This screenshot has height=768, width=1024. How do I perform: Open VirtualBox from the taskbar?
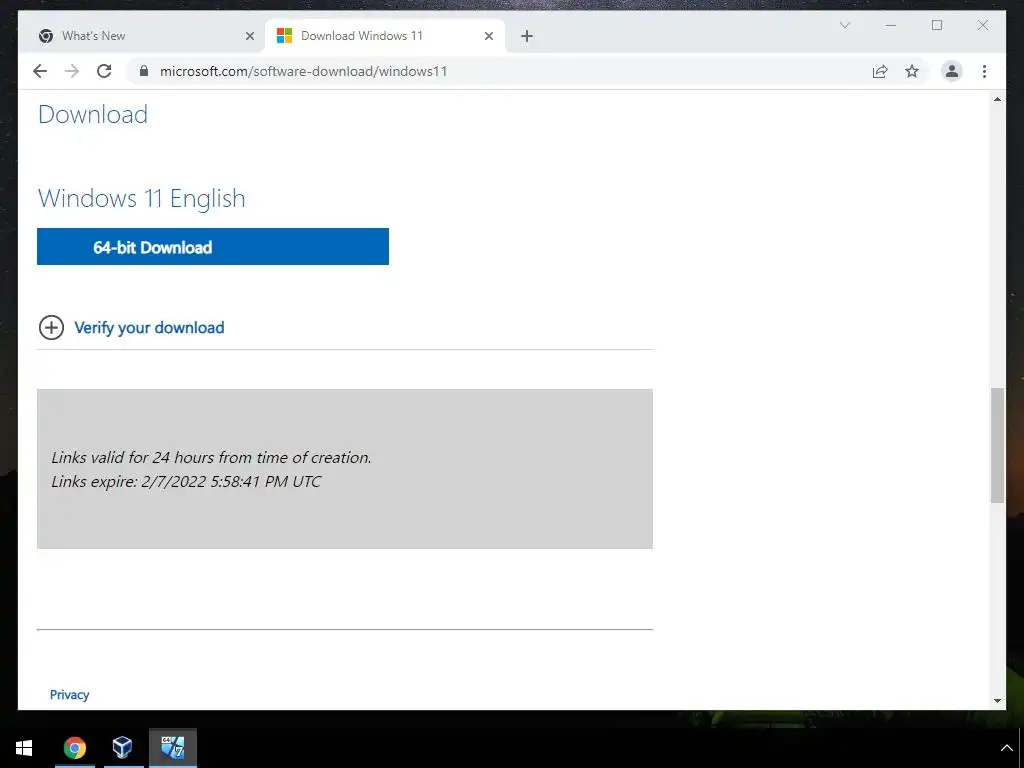click(x=122, y=748)
